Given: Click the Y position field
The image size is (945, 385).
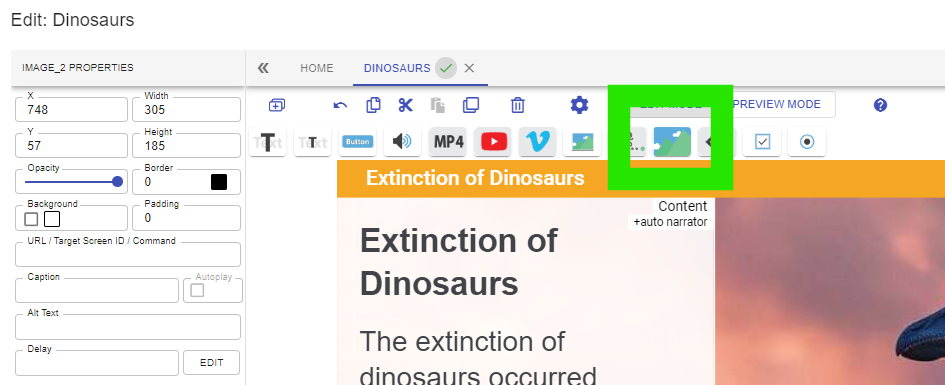Looking at the screenshot, I should coord(71,145).
